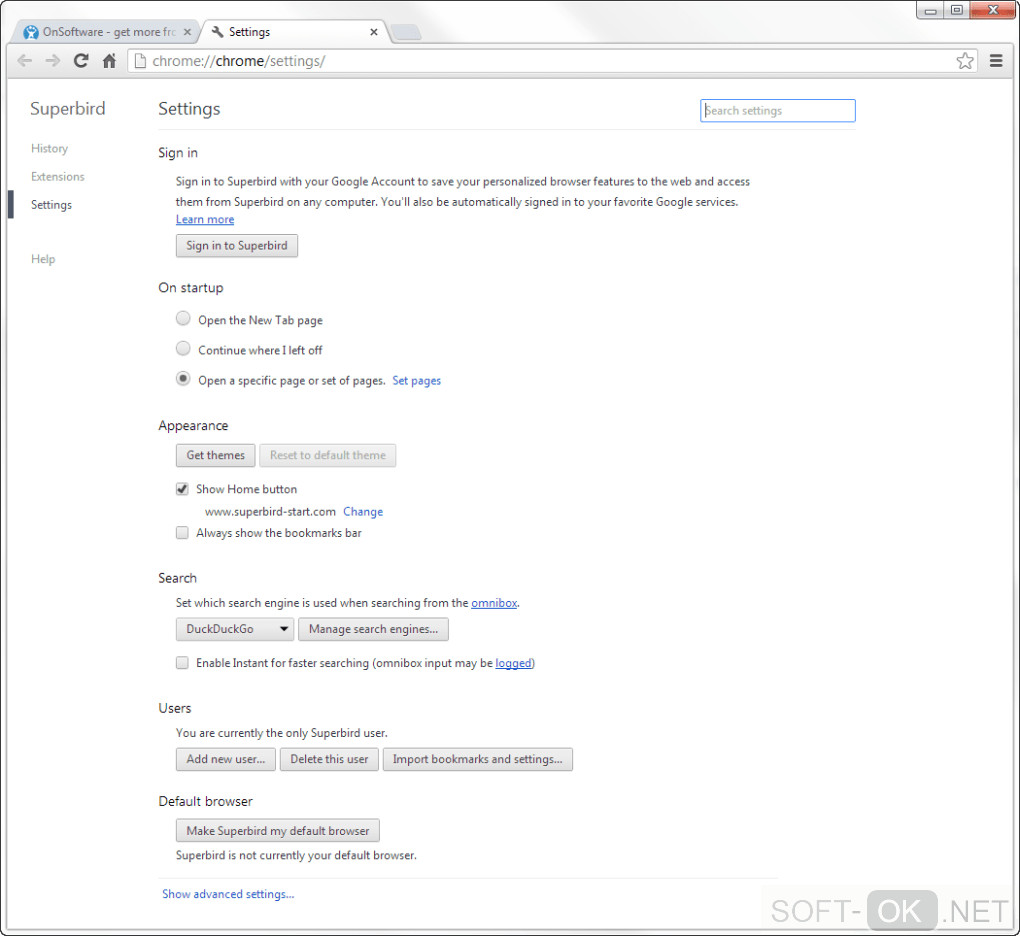Open the omnibox link
This screenshot has height=936, width=1020.
click(x=494, y=603)
